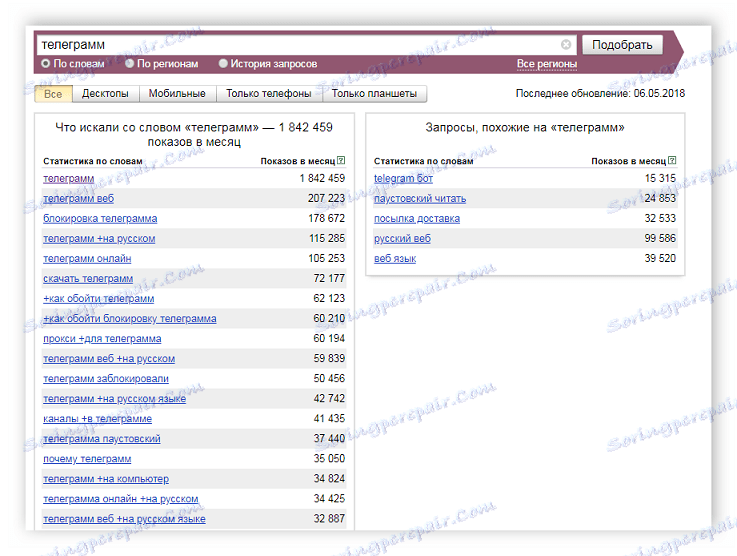Viewport: 737px width, 556px height.
Task: Open the telegram бот similar query
Action: click(403, 179)
